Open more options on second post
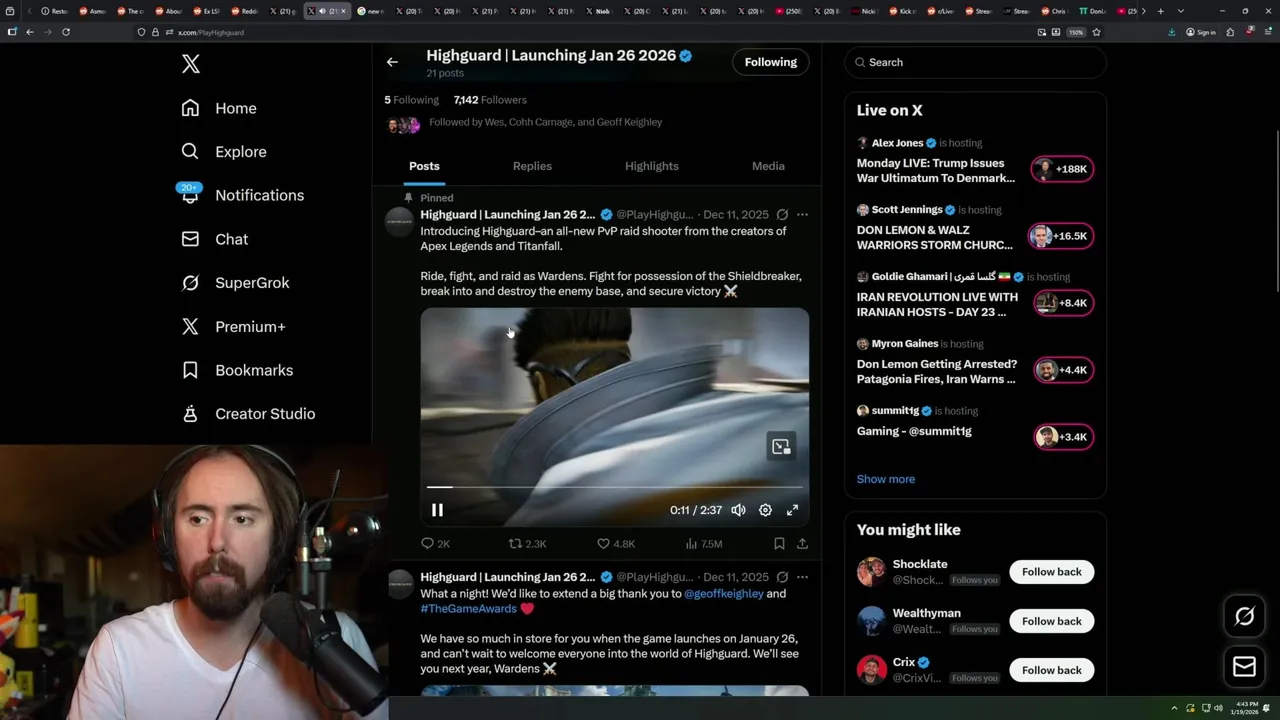 [802, 577]
